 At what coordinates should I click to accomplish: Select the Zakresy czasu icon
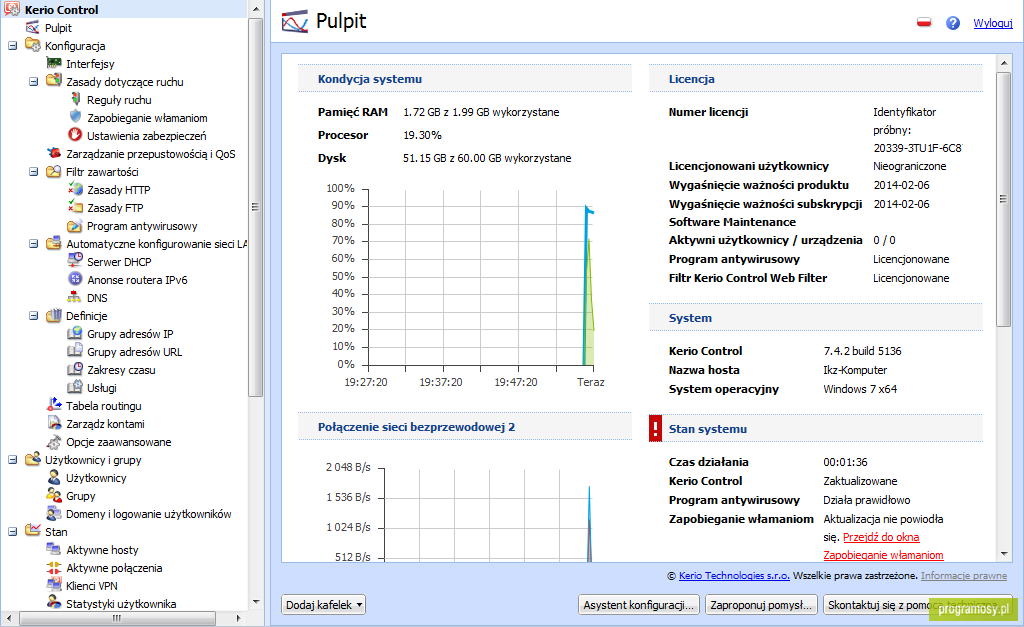[75, 369]
